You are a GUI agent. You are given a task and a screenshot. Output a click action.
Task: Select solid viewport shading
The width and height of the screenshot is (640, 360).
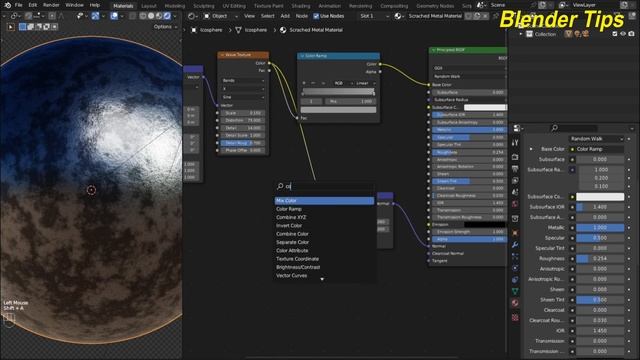(x=151, y=16)
